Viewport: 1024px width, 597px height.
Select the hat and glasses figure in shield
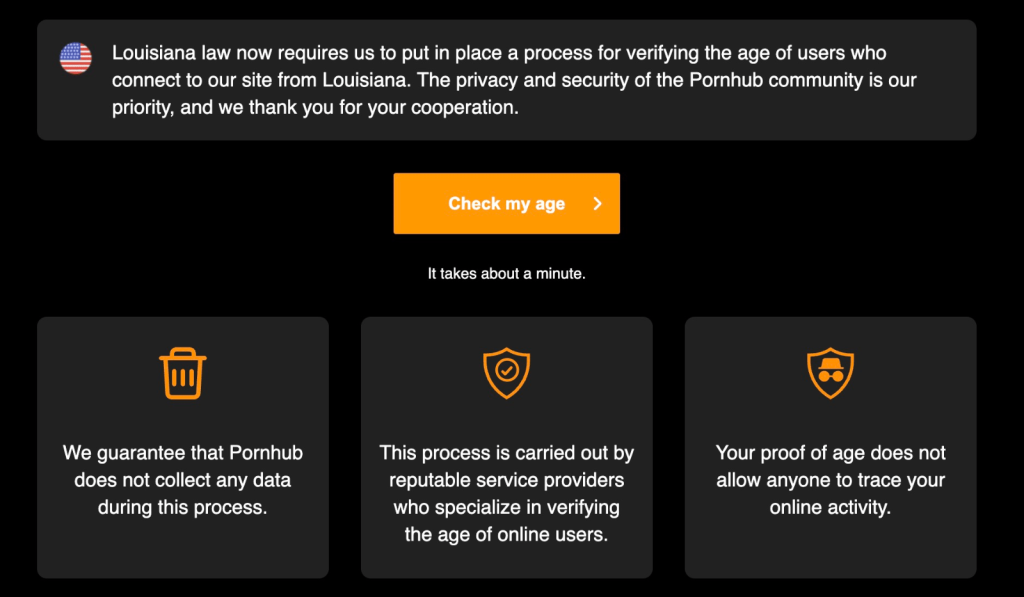tap(831, 370)
